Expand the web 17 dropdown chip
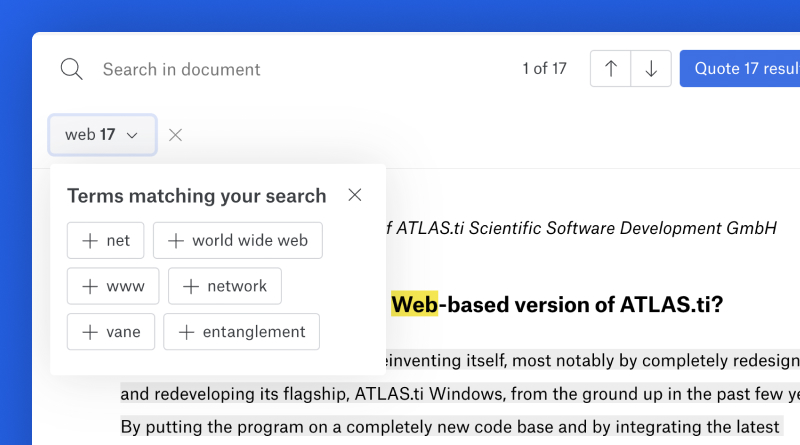This screenshot has height=445, width=800. tap(102, 135)
